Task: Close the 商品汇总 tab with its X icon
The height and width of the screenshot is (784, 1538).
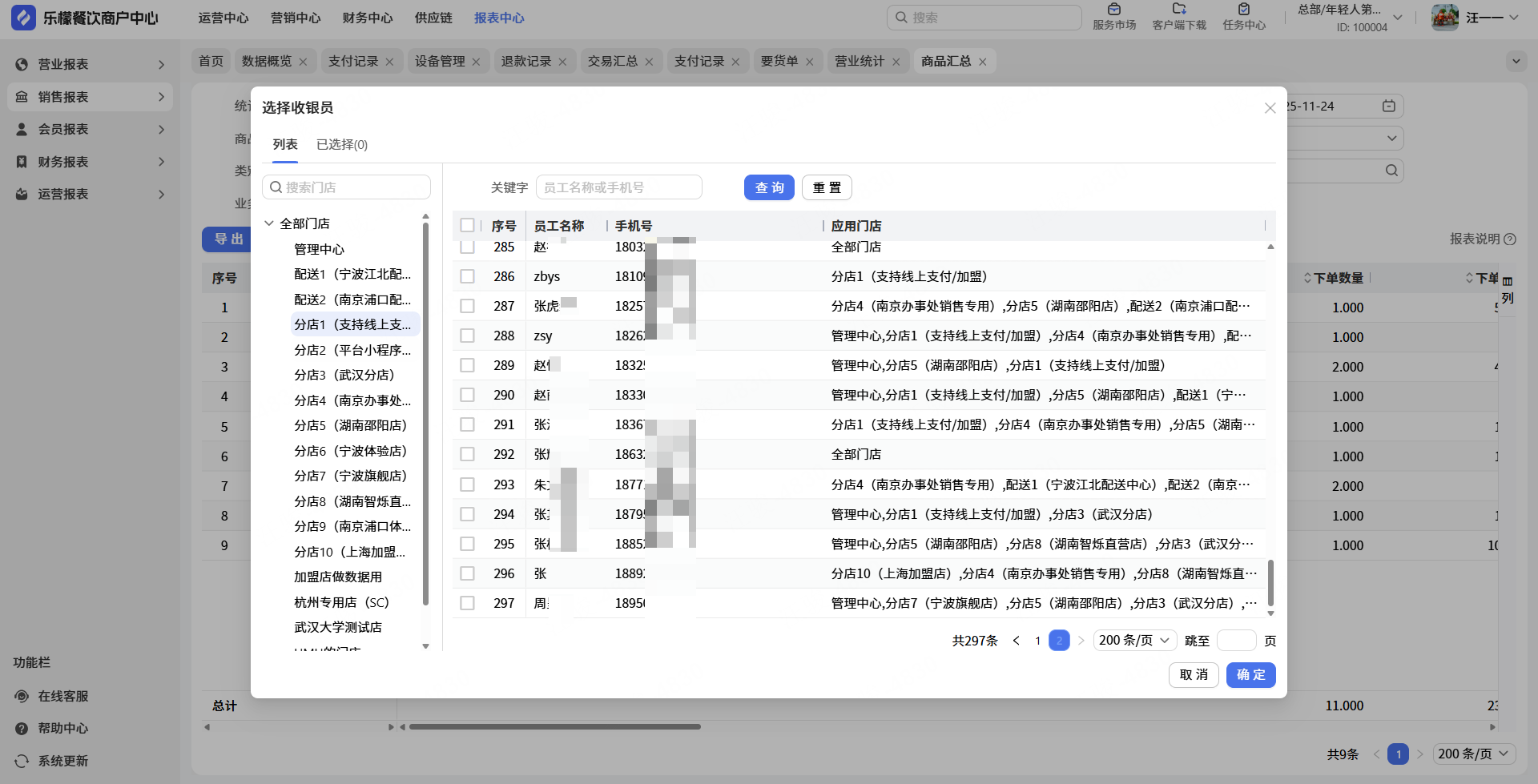Action: (983, 62)
